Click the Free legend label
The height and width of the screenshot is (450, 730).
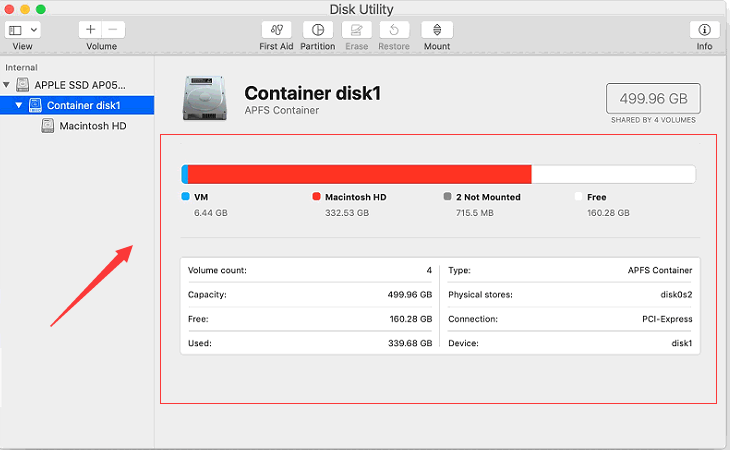[x=596, y=197]
